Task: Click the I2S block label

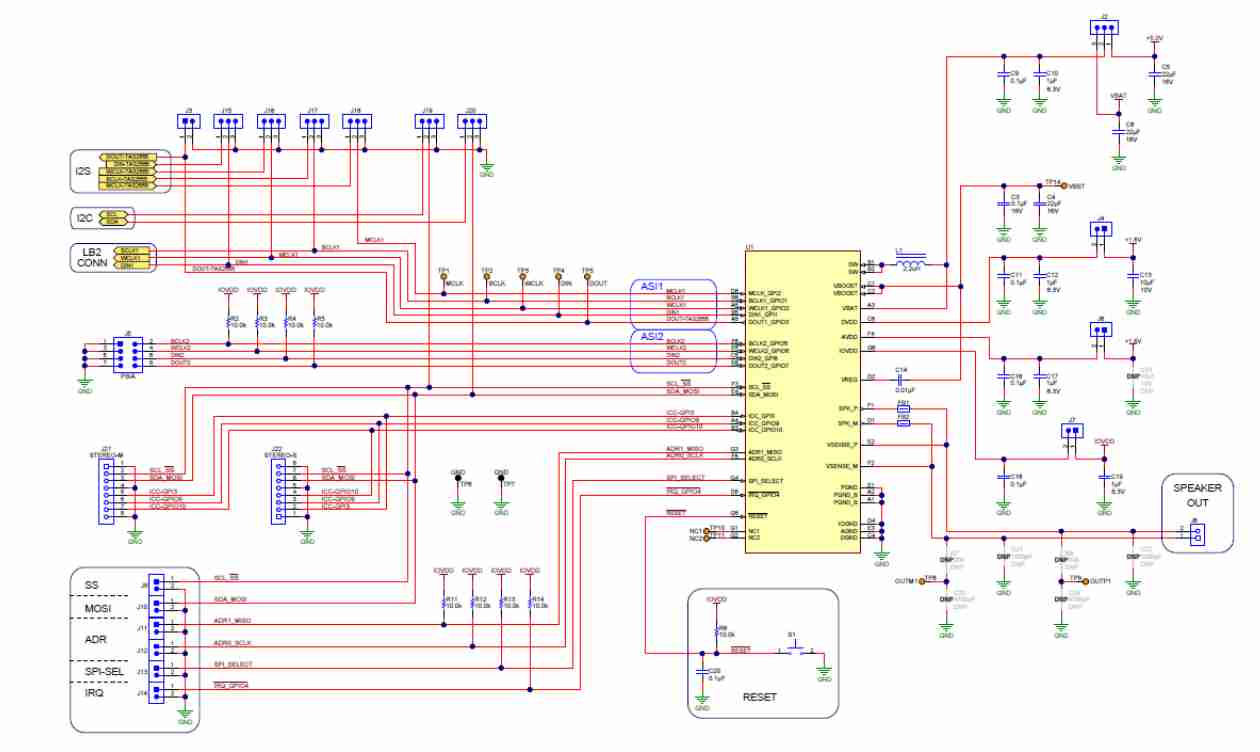Action: [83, 171]
